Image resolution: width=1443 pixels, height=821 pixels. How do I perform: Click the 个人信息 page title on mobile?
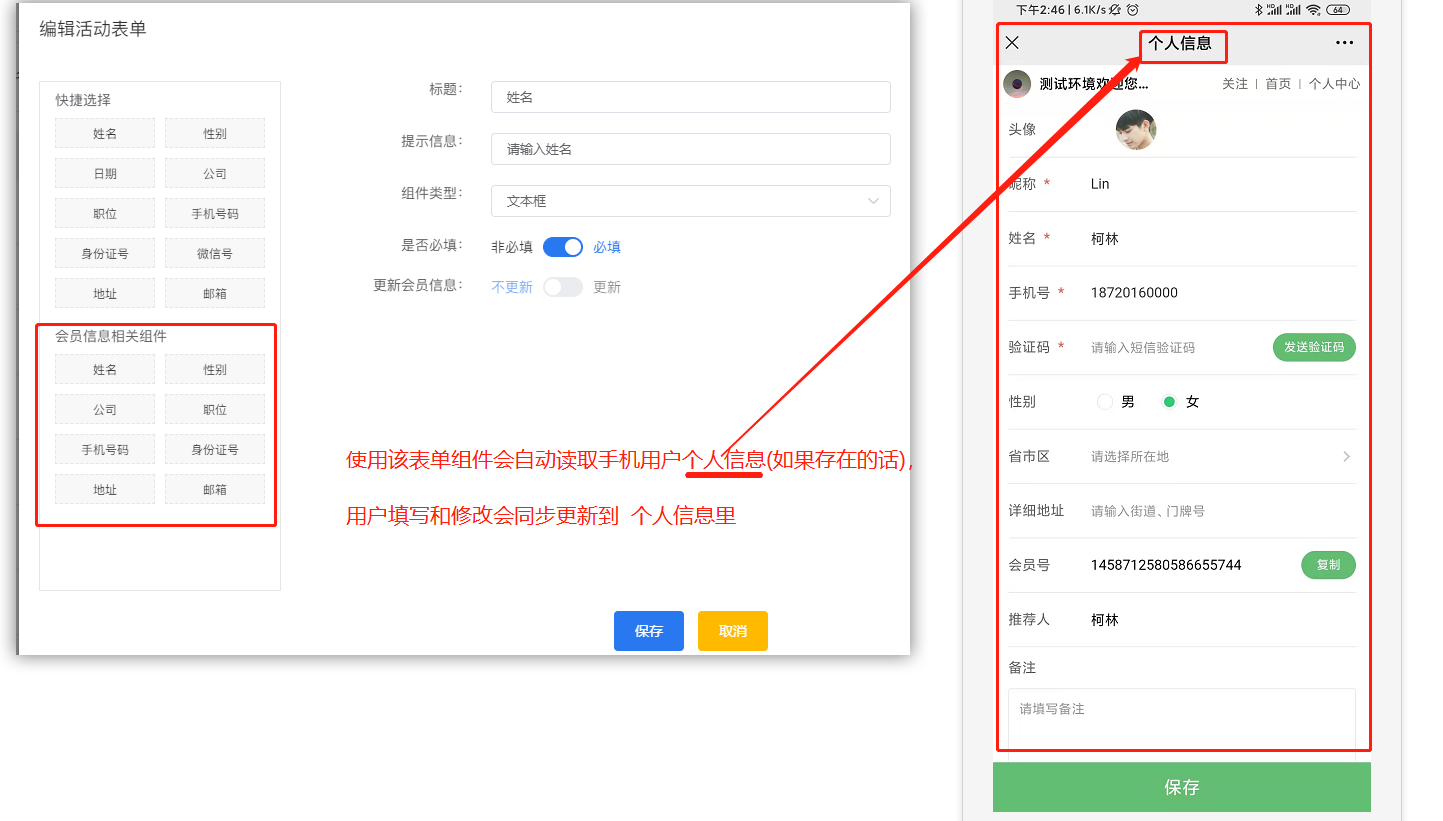click(1180, 43)
